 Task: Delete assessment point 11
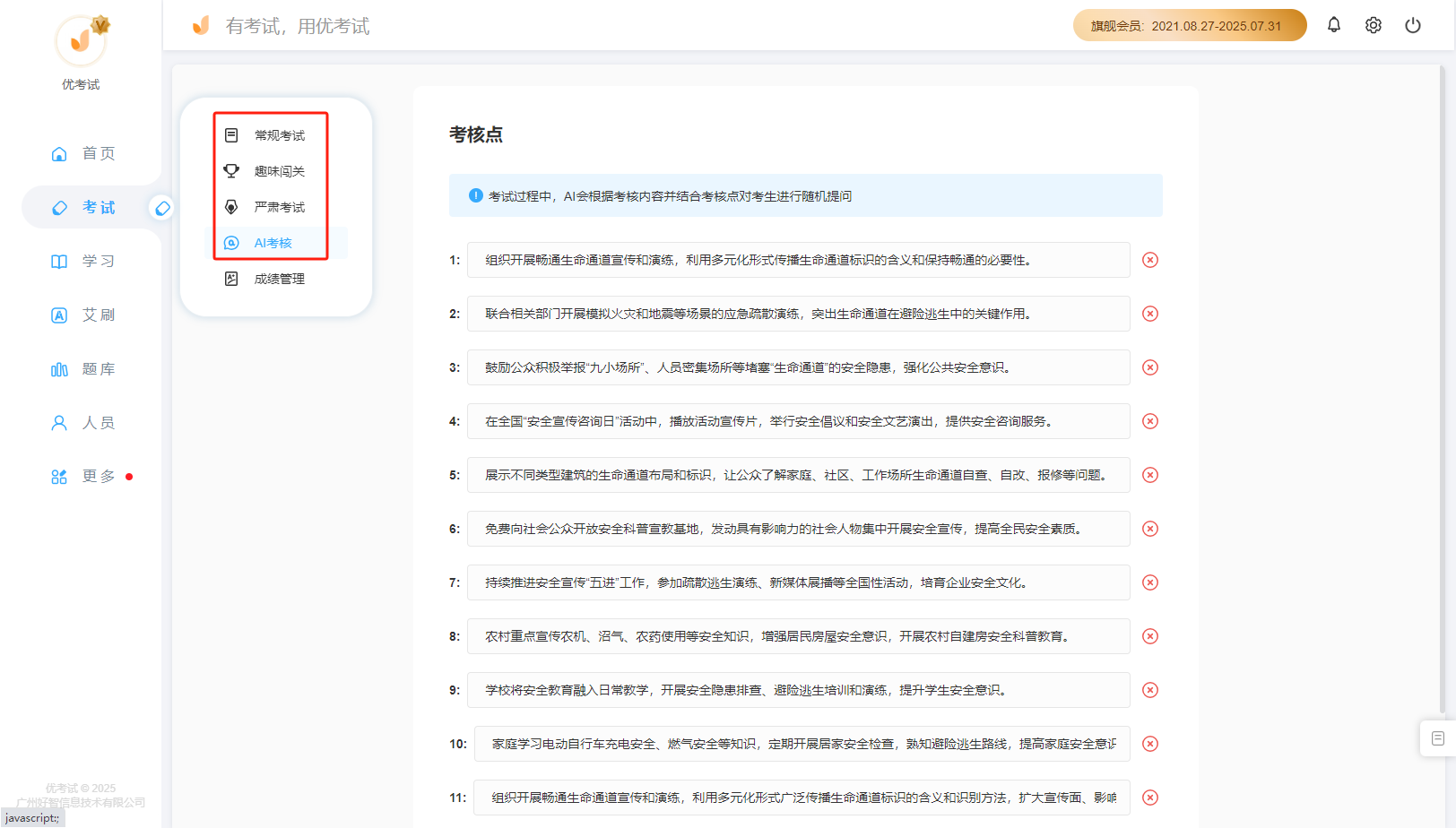(x=1150, y=798)
